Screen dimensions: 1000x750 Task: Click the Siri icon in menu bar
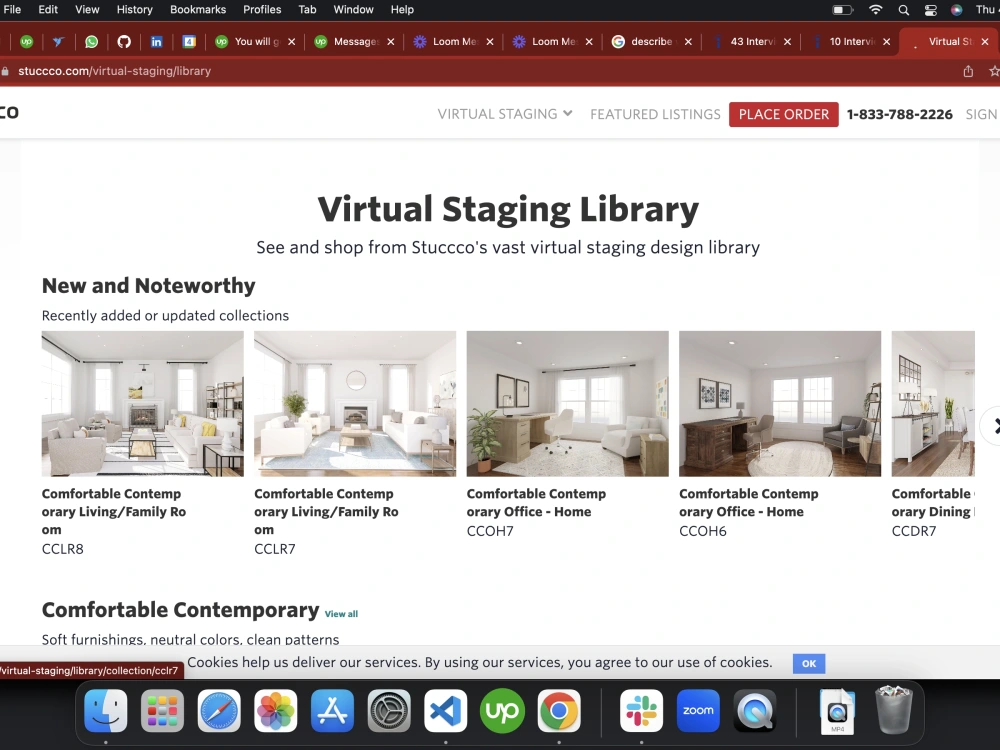coord(956,10)
